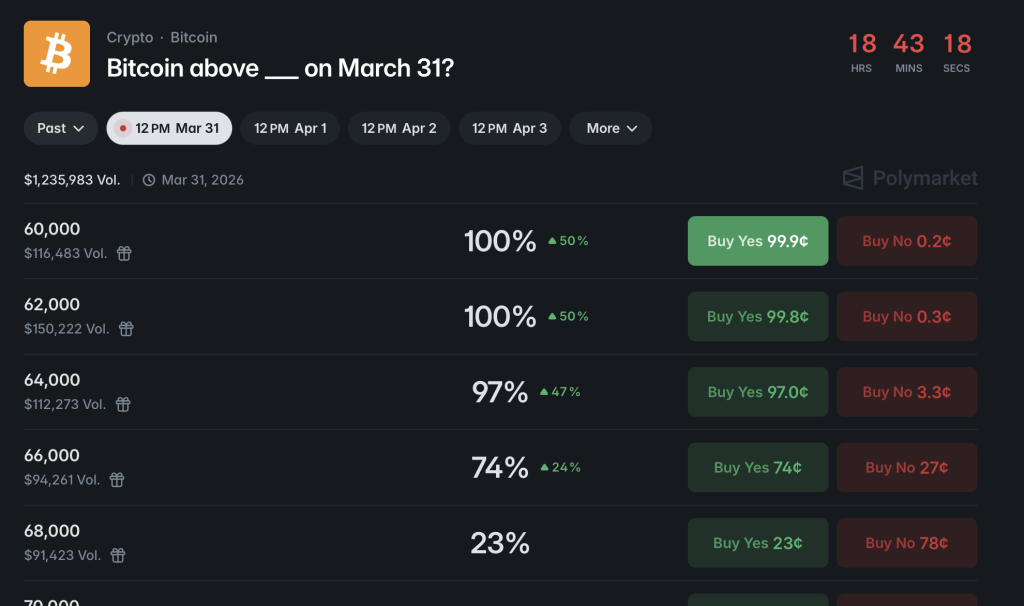Select the 12 PM Mar 31 tab
Screen dimensions: 1024x606
click(x=169, y=128)
